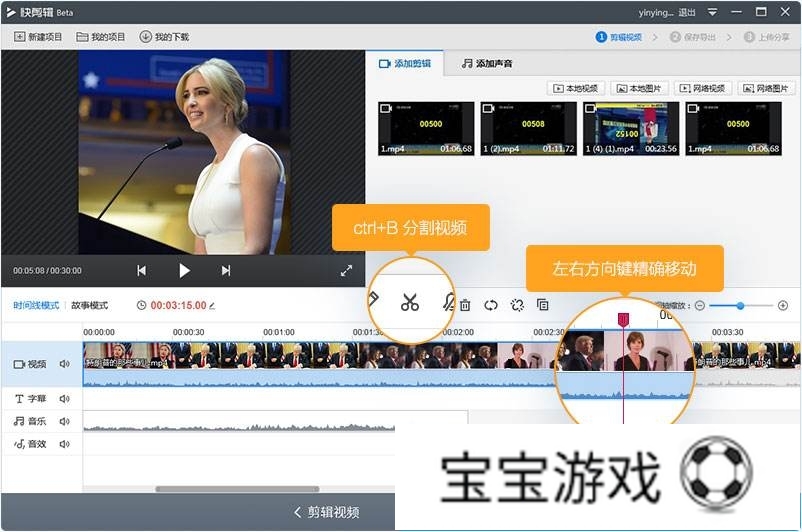Select the 1 (4) (1).mp4 clip thumbnail

631,128
